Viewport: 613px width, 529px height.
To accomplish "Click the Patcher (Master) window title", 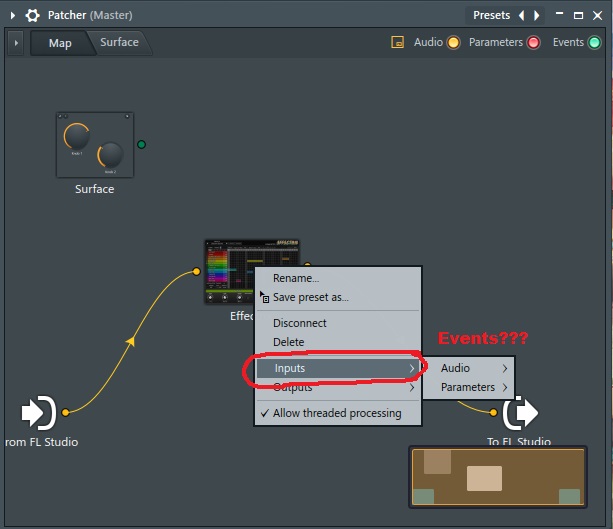I will click(90, 15).
